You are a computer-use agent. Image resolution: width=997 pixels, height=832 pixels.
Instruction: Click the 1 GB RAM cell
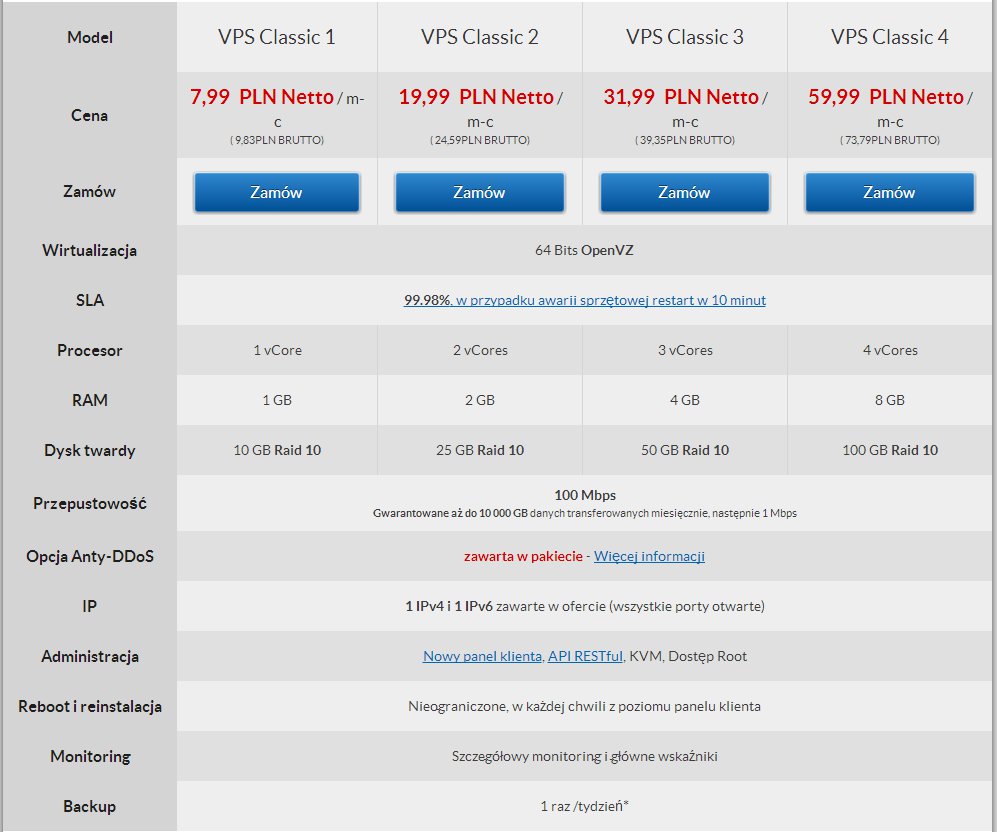277,400
